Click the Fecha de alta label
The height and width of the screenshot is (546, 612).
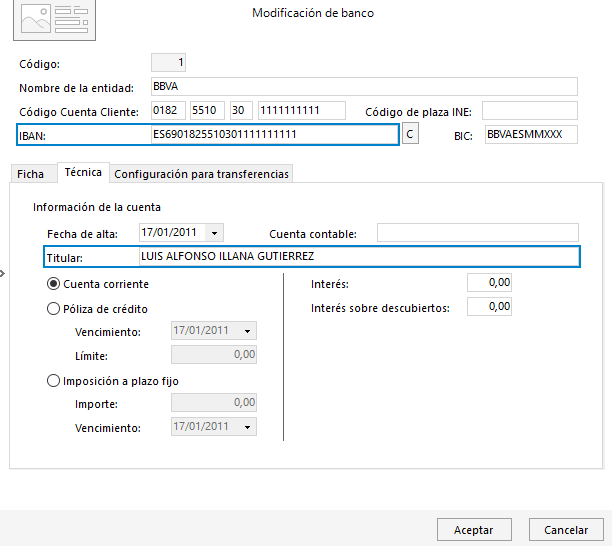82,234
